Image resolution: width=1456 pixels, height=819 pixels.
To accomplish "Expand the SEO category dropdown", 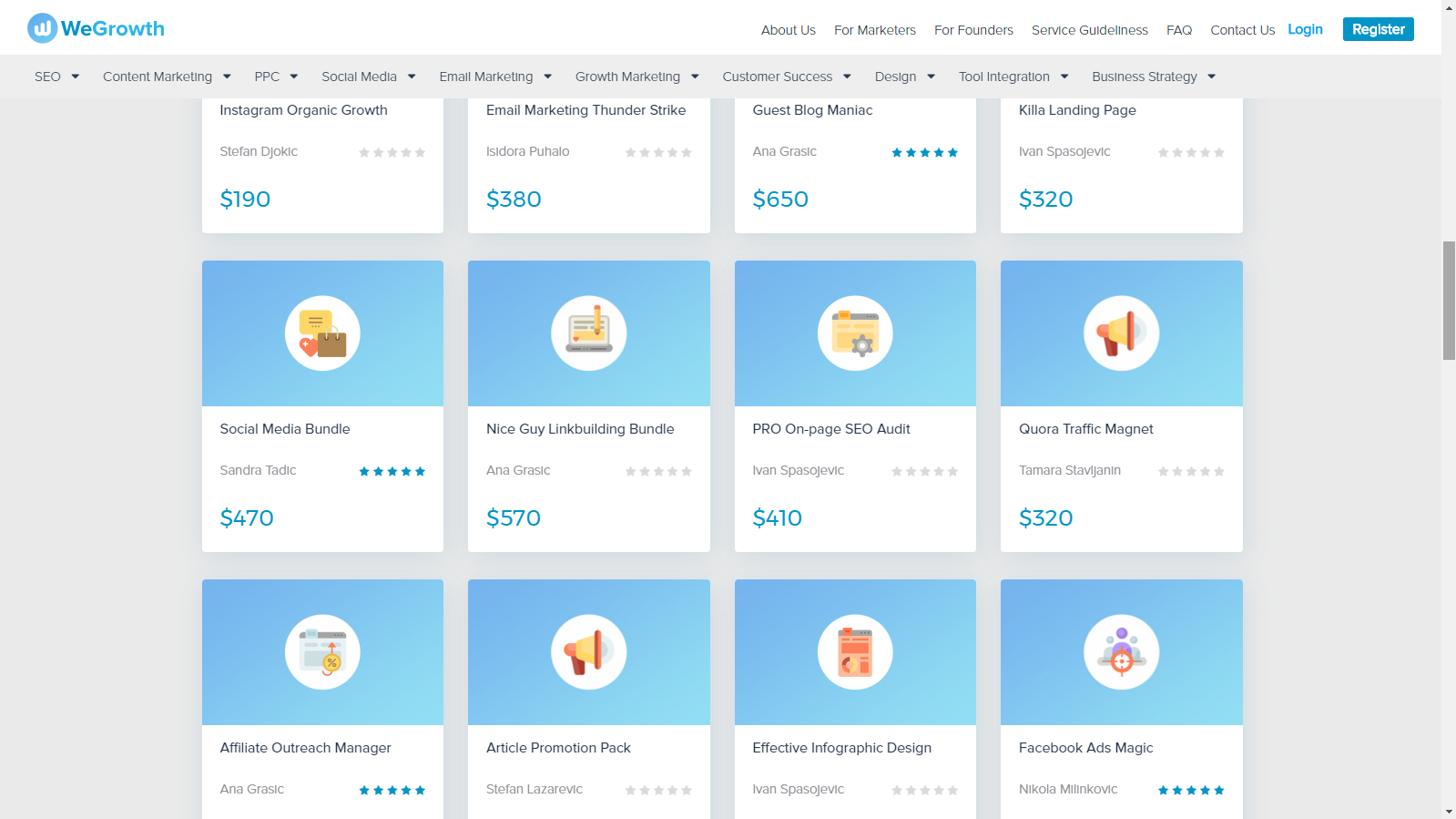I will [x=56, y=77].
